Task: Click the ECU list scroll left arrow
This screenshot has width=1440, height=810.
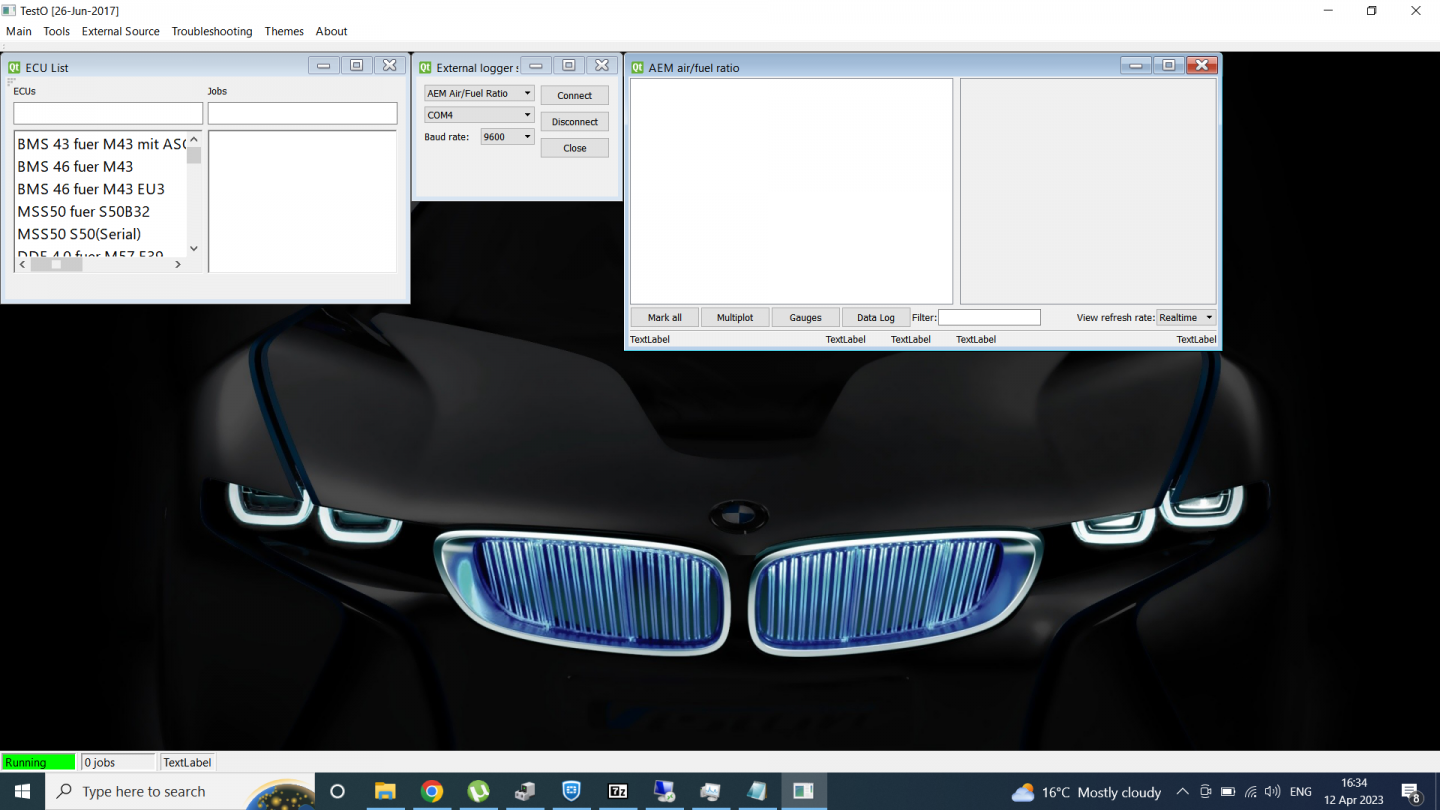Action: coord(22,264)
